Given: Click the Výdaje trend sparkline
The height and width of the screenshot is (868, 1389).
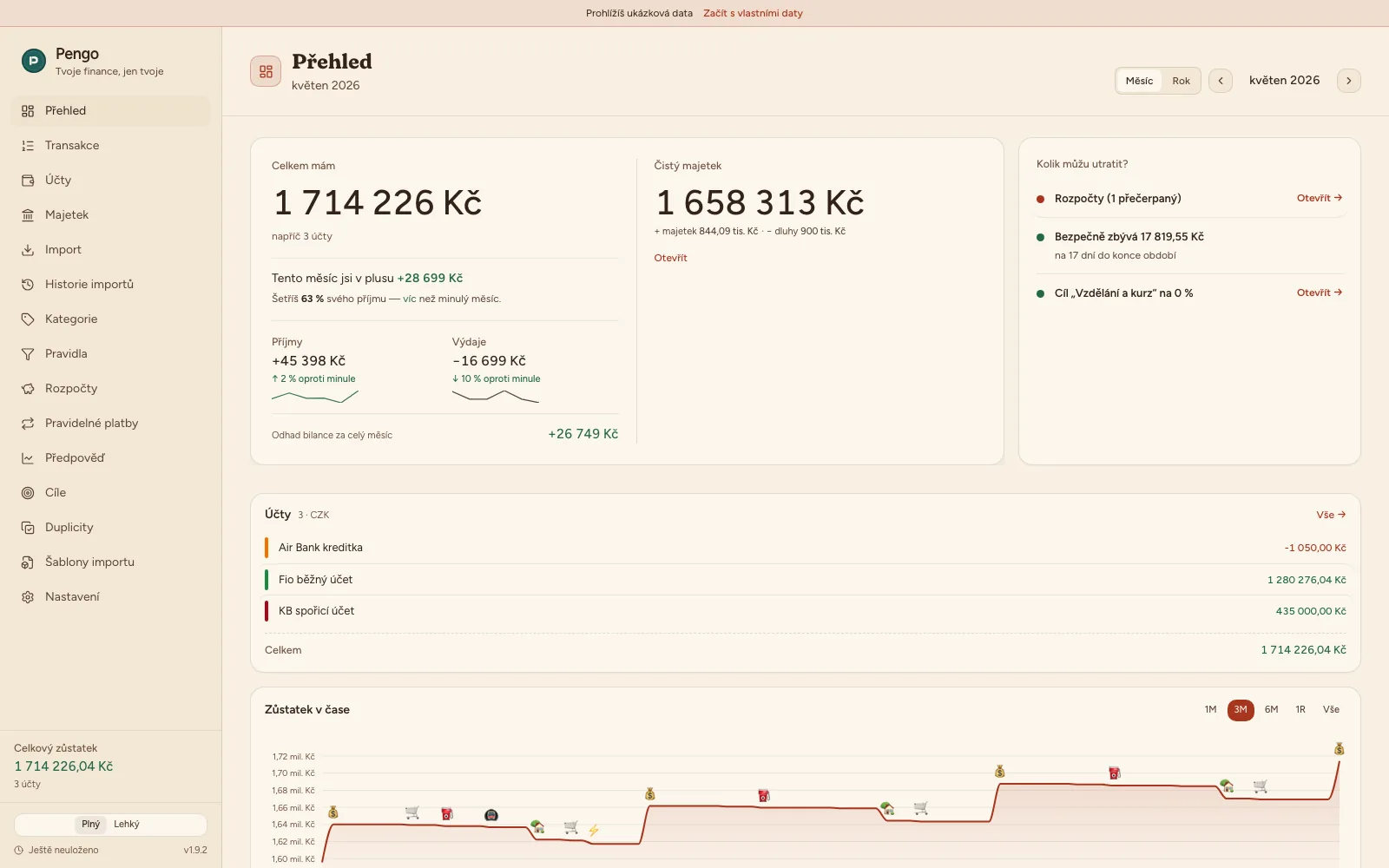Looking at the screenshot, I should [x=496, y=397].
